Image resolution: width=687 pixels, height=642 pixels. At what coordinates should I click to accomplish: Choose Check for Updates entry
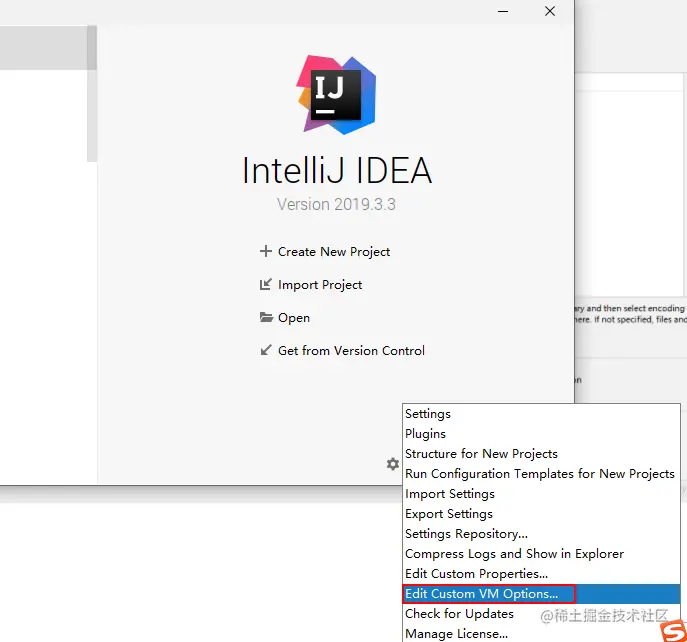pos(541,614)
